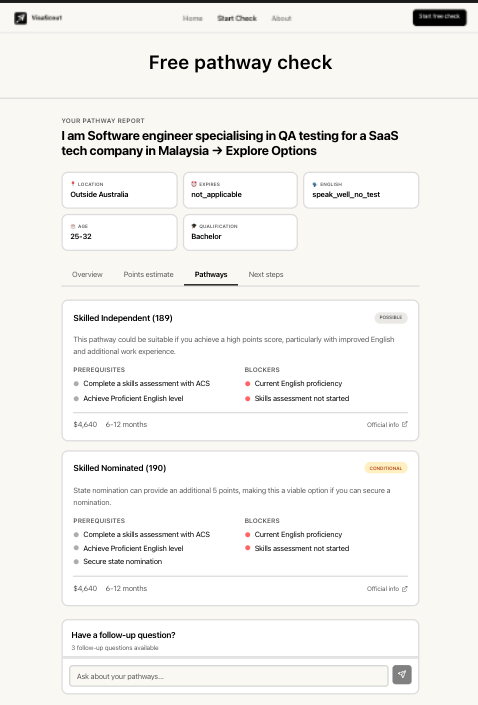Image resolution: width=478 pixels, height=705 pixels.
Task: Switch to the Overview tab
Action: pyautogui.click(x=87, y=274)
